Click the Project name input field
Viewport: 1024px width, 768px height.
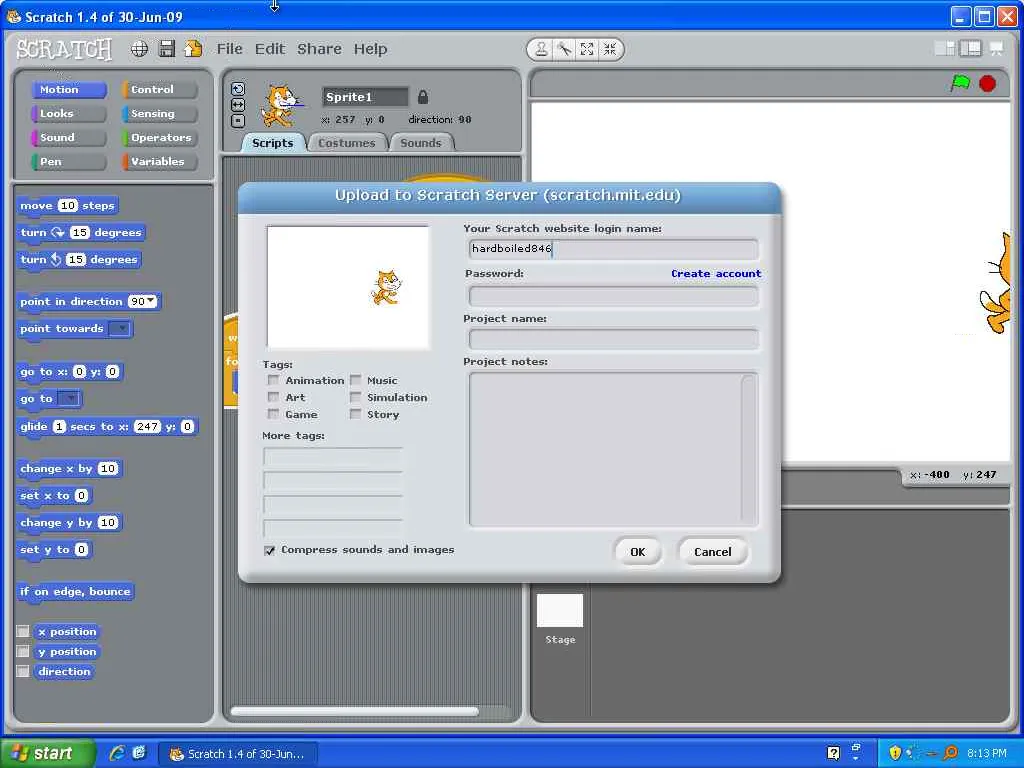click(x=613, y=339)
